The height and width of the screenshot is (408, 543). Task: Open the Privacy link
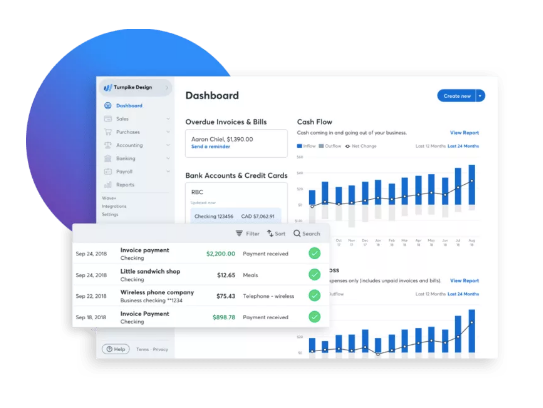click(160, 349)
